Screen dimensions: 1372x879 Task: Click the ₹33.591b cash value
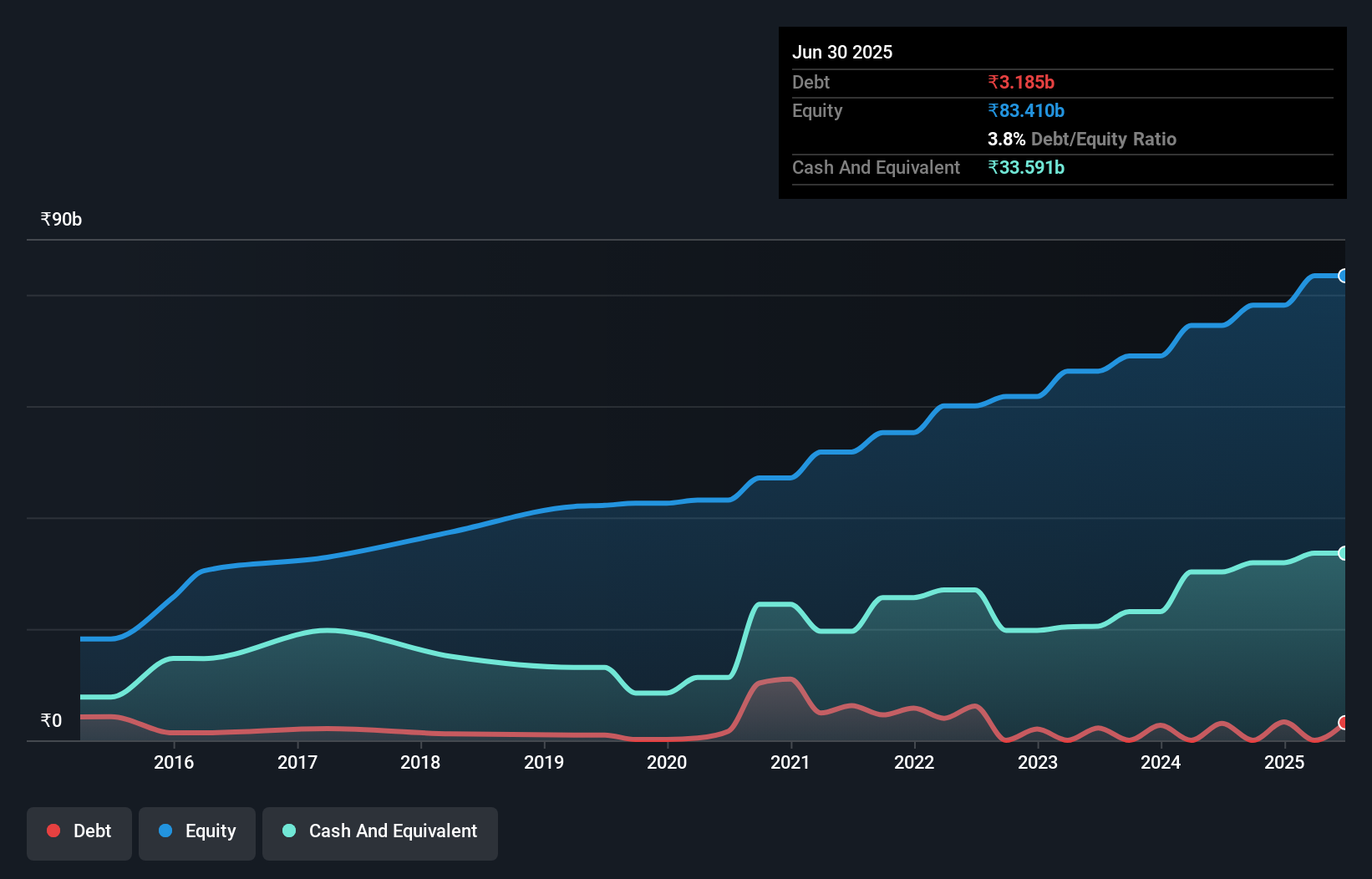pos(1026,167)
